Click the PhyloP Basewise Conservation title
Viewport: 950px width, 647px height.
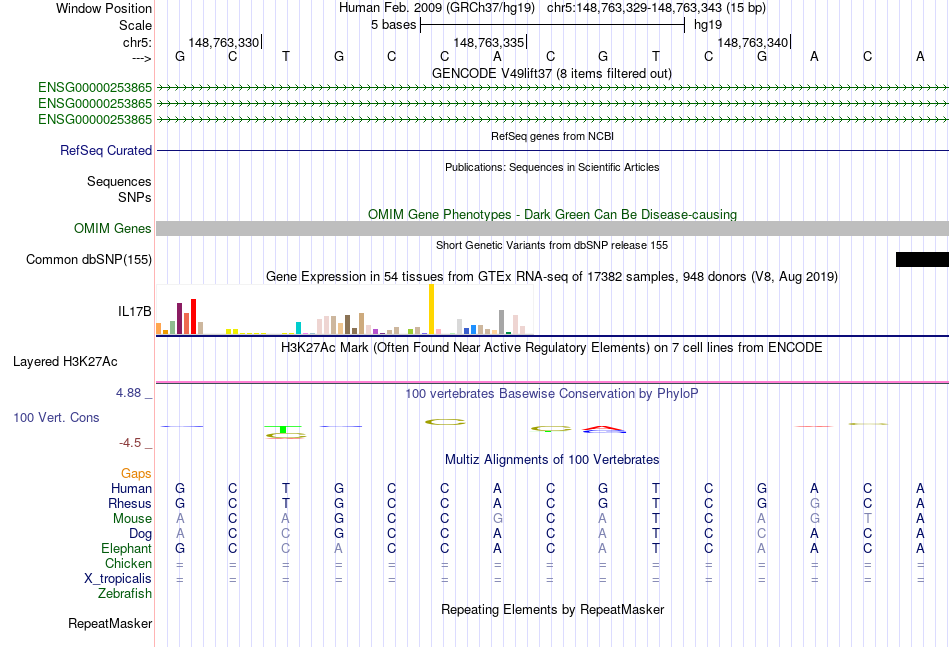pyautogui.click(x=552, y=394)
